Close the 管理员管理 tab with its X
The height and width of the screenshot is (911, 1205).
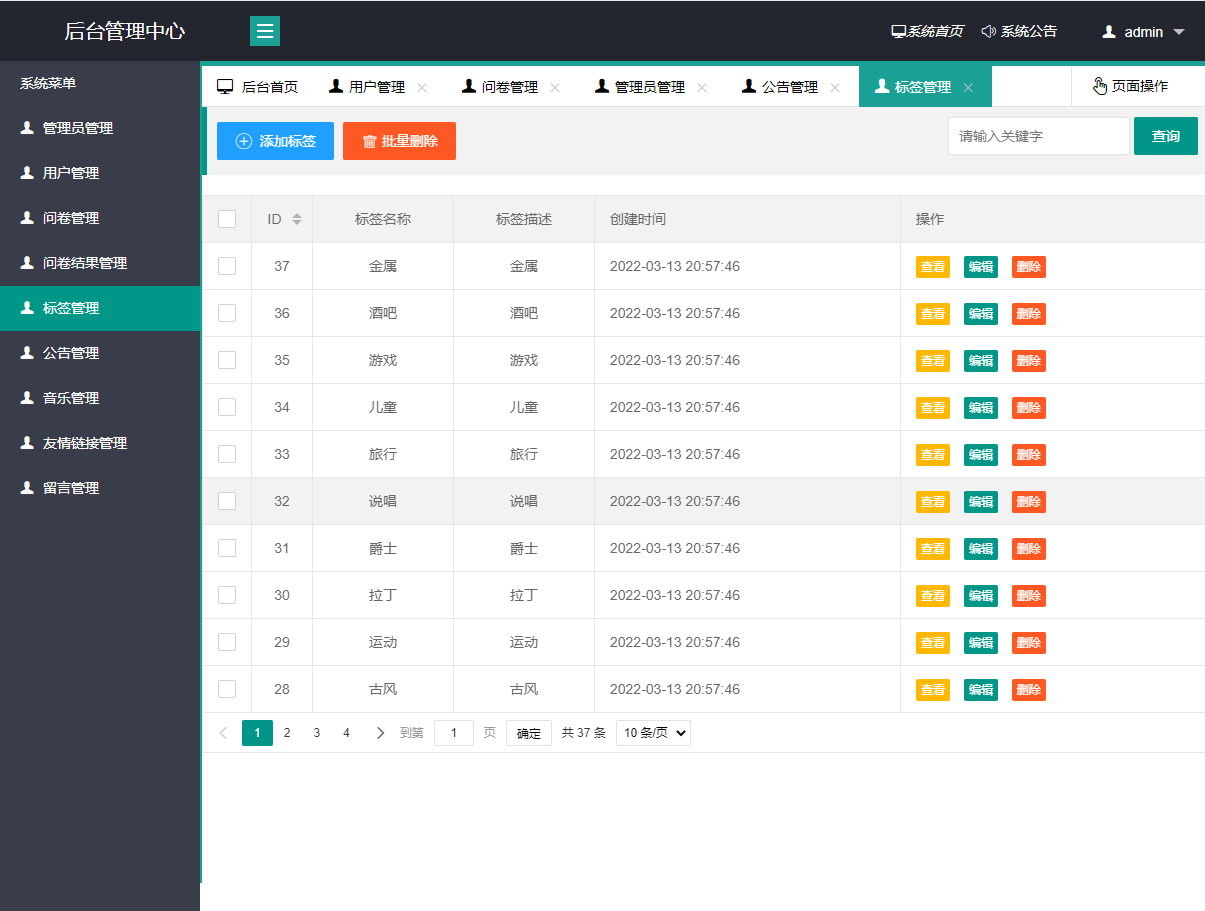pos(702,88)
